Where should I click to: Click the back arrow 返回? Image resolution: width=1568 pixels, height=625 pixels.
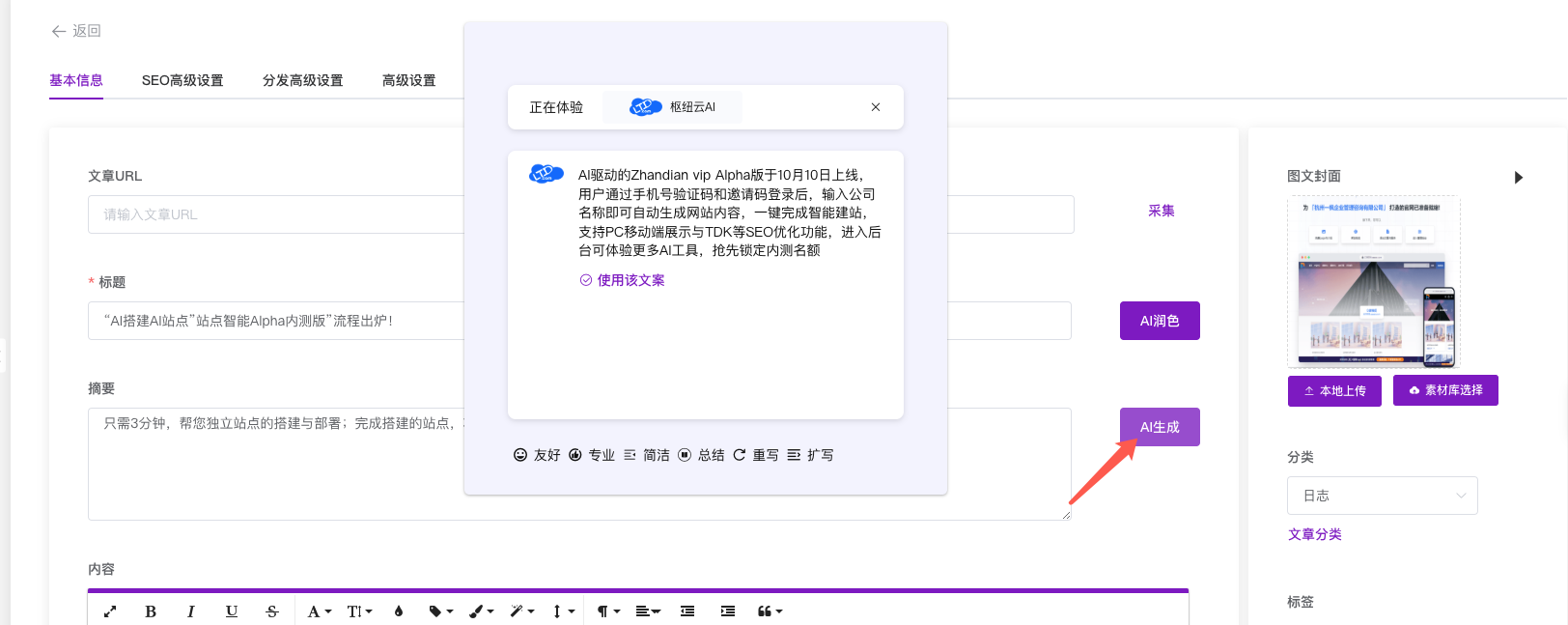click(76, 31)
